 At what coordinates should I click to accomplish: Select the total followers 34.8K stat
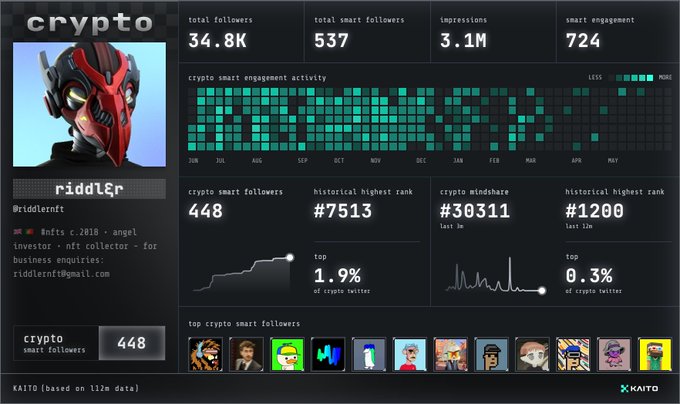click(x=220, y=33)
